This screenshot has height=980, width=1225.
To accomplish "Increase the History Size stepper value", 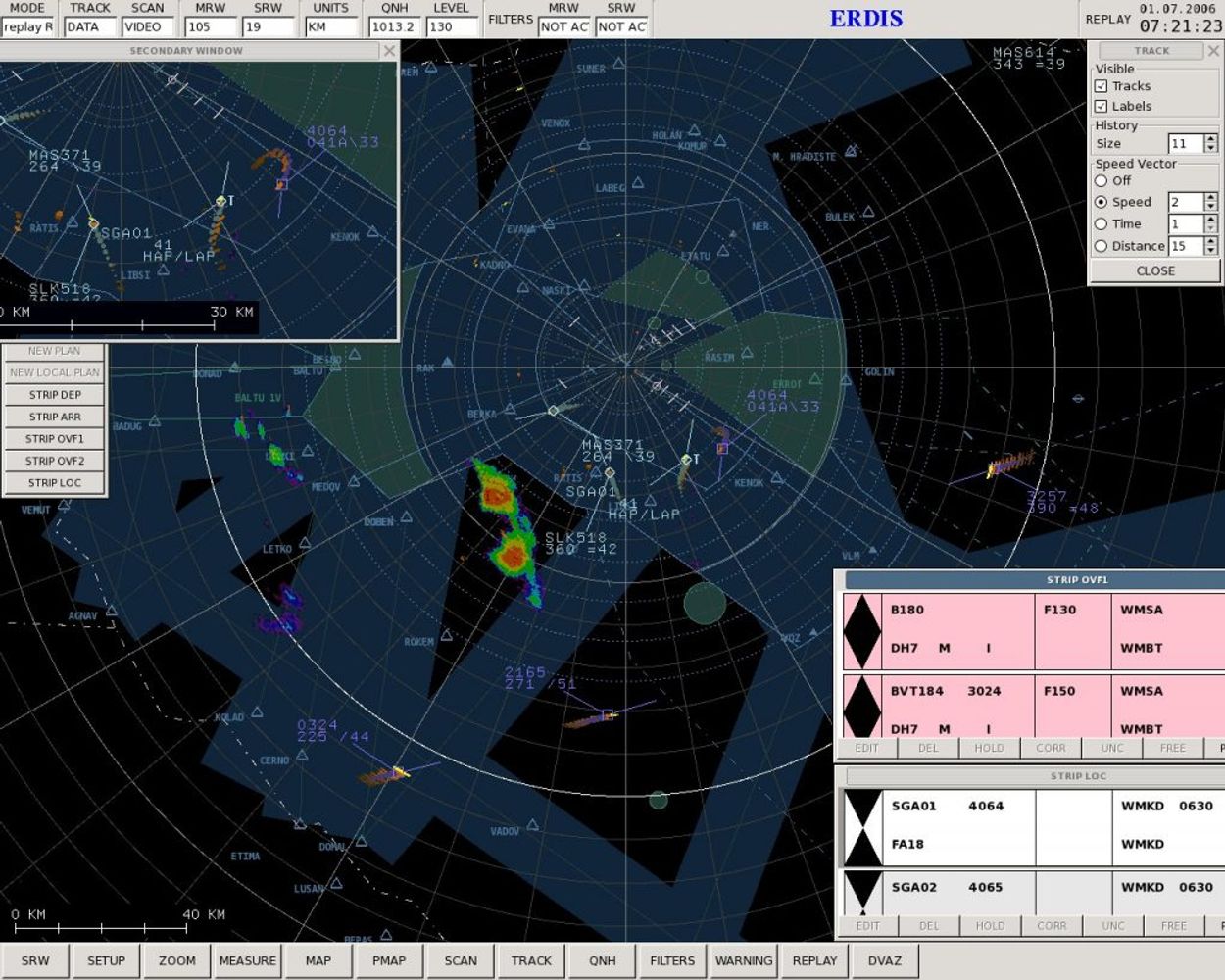I will (x=1211, y=139).
